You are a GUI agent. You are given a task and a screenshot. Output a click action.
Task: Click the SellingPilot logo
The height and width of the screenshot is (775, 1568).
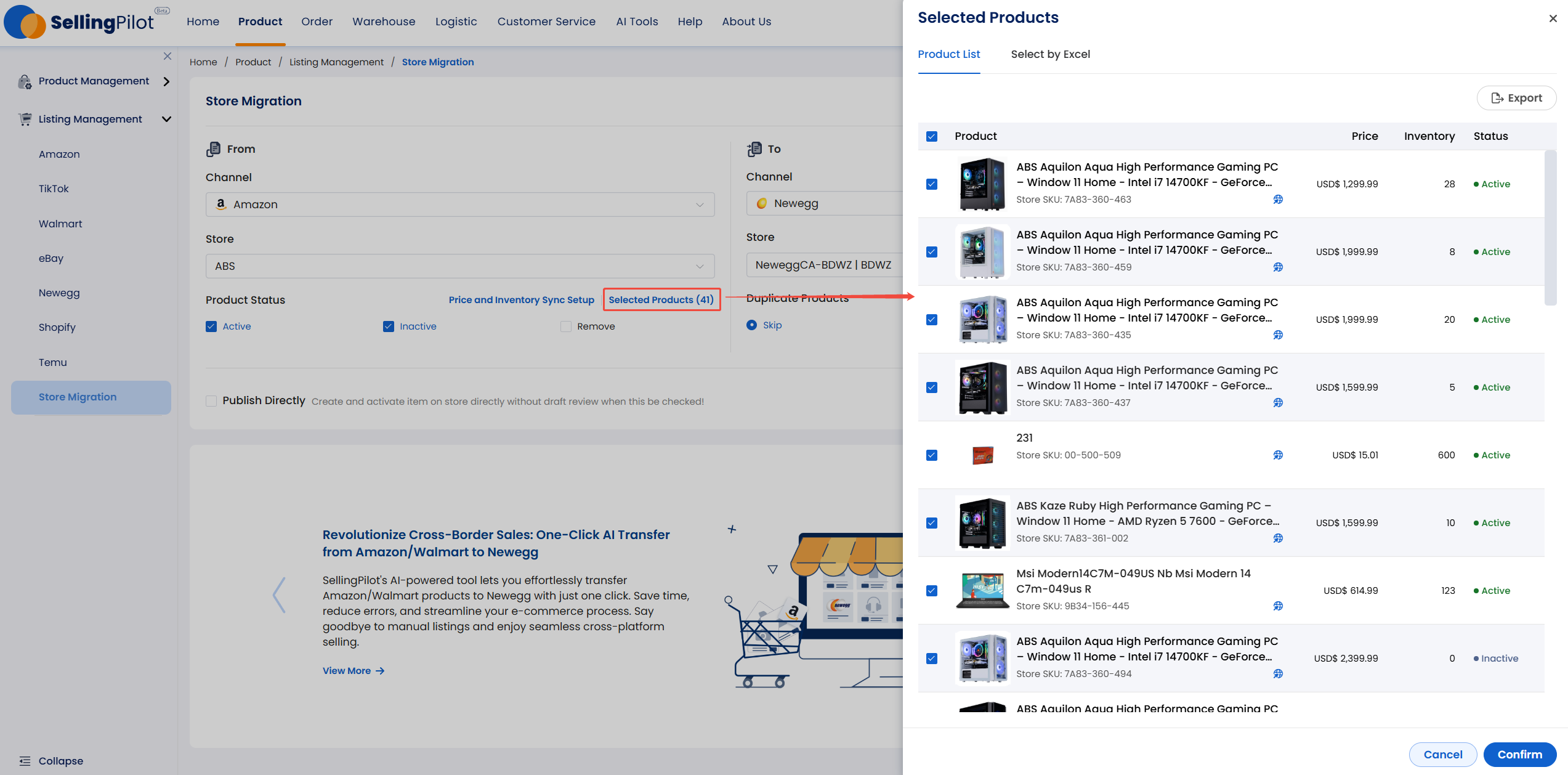(87, 22)
